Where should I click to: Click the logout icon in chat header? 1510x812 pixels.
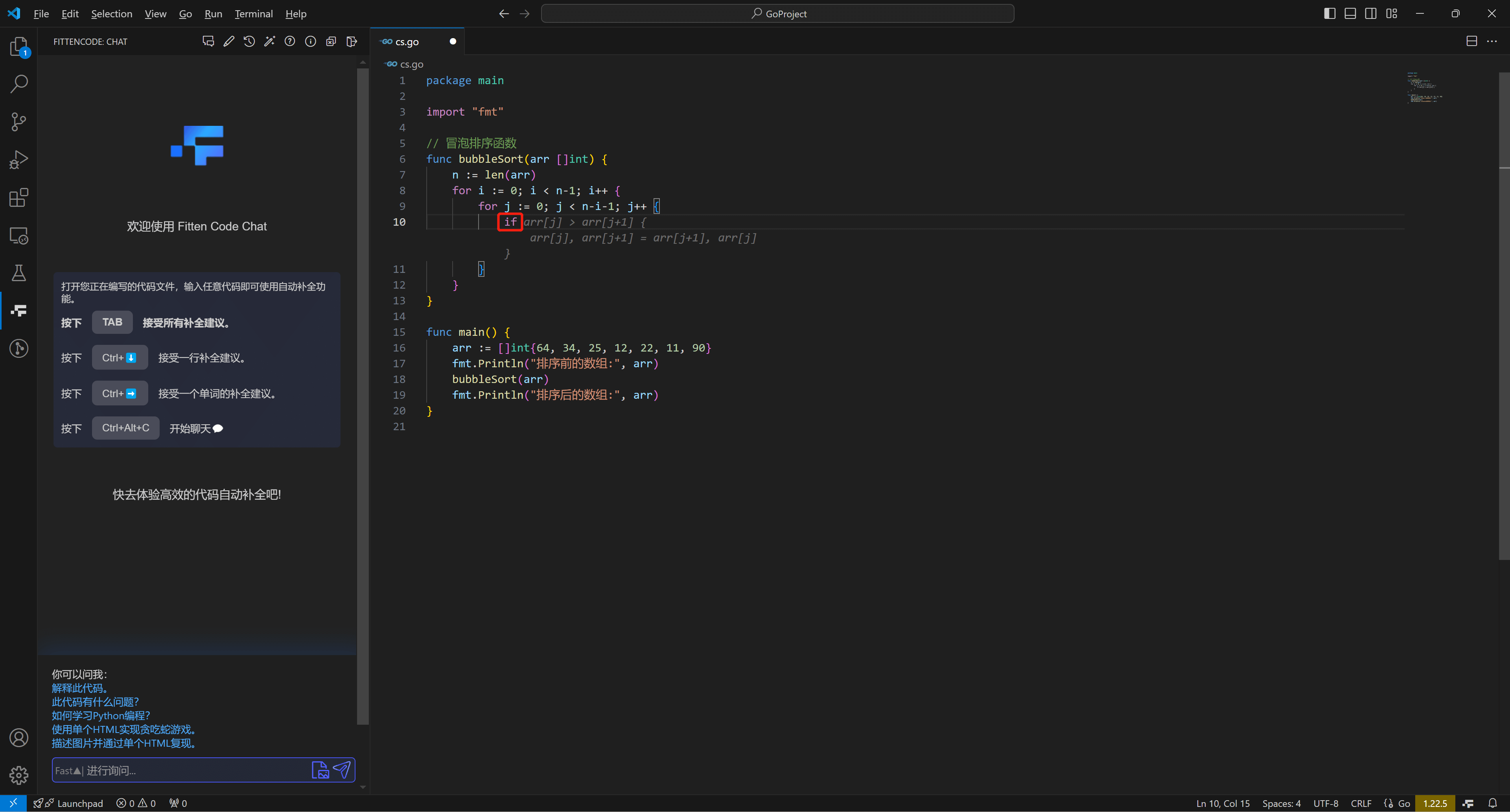352,42
